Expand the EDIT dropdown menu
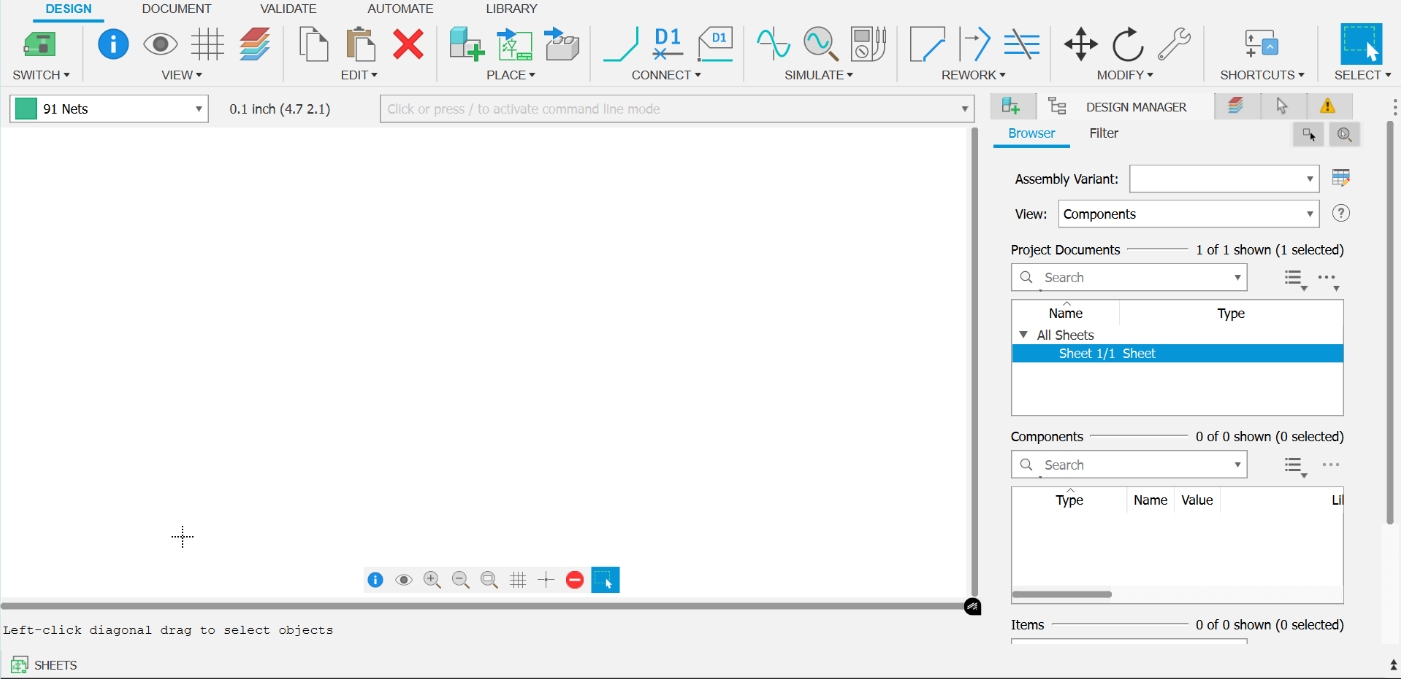Image resolution: width=1401 pixels, height=679 pixels. pyautogui.click(x=360, y=75)
